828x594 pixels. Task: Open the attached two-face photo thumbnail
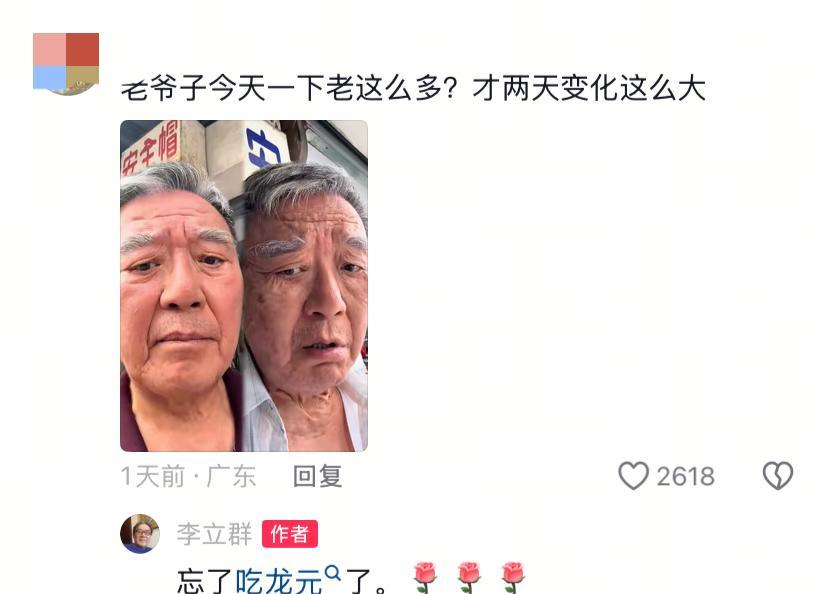pyautogui.click(x=244, y=286)
